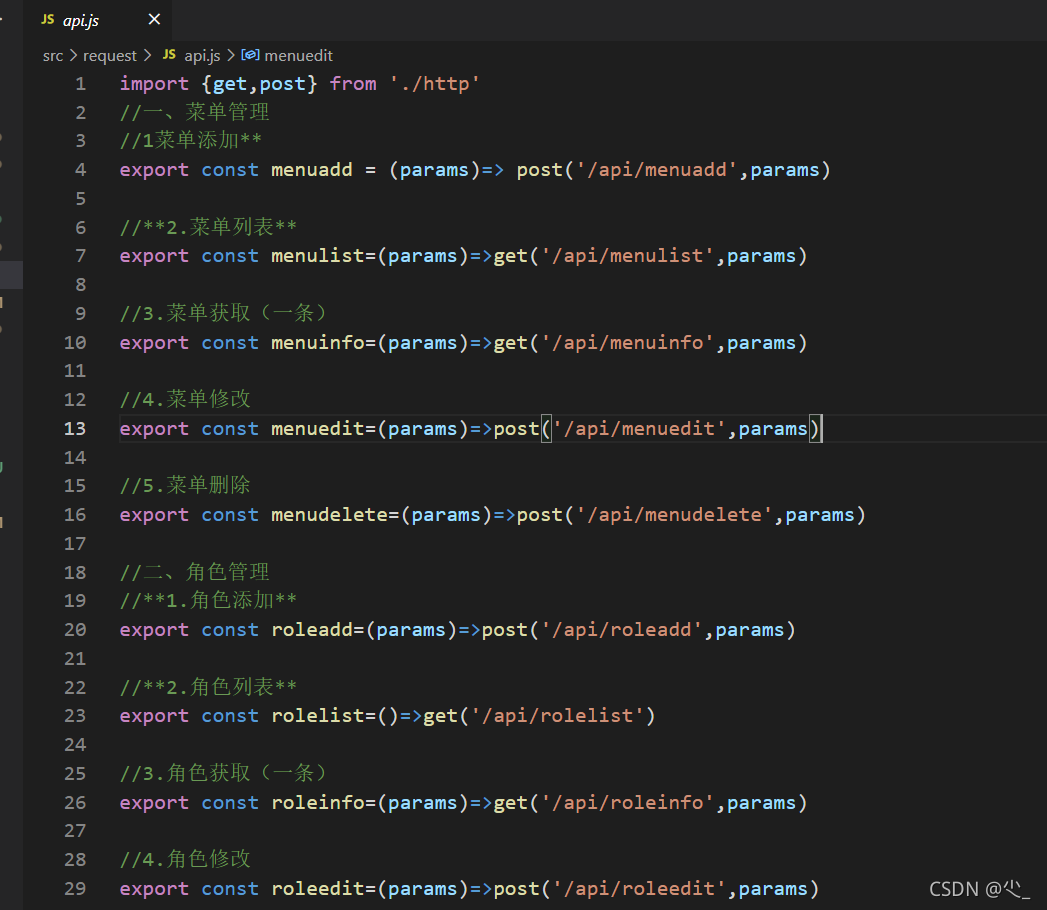The height and width of the screenshot is (910, 1047).
Task: Click the './http' import path string
Action: click(x=437, y=83)
